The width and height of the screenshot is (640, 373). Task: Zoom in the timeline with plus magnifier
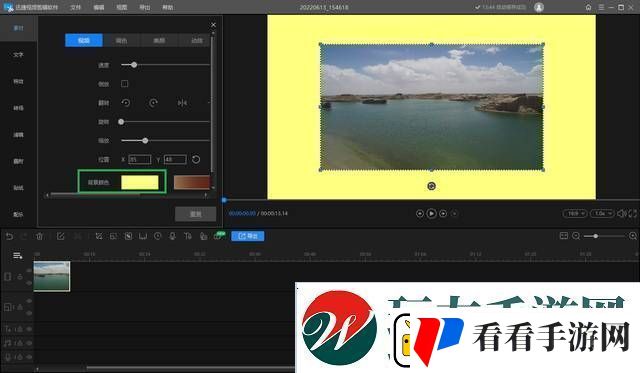coord(633,236)
